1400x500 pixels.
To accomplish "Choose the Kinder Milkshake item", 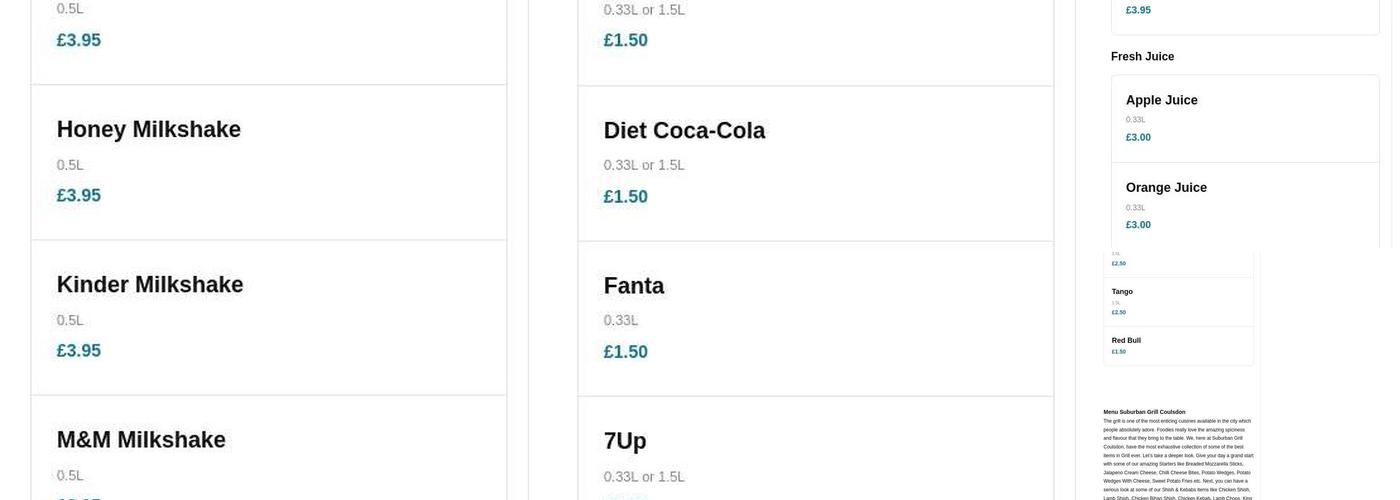I will [150, 285].
